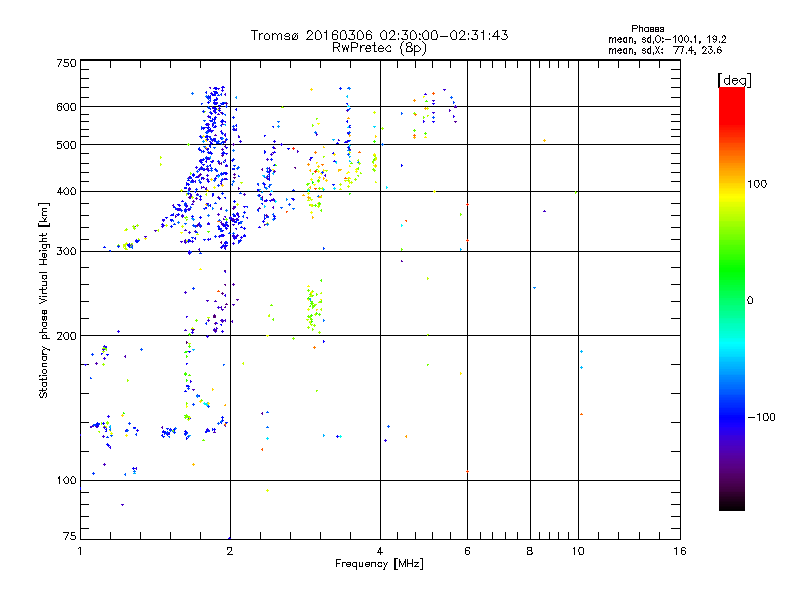Click the x-axis tick label '10'

click(578, 551)
